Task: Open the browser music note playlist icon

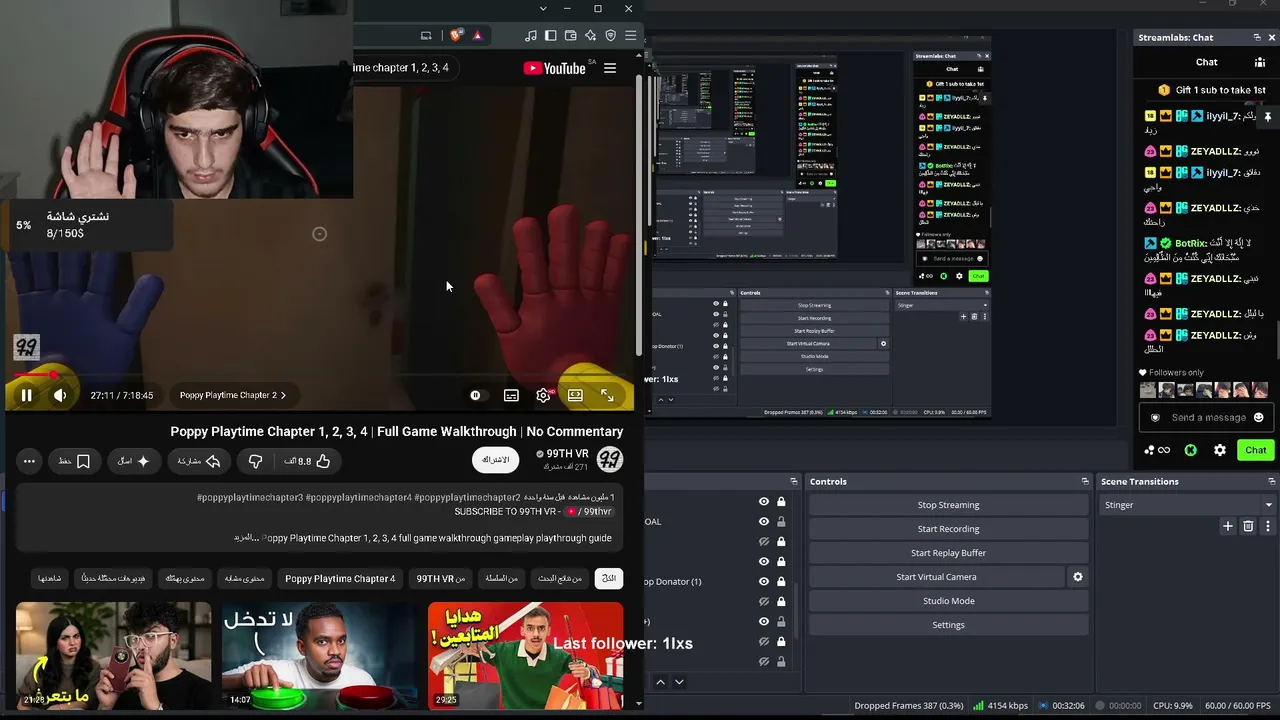Action: click(x=531, y=36)
